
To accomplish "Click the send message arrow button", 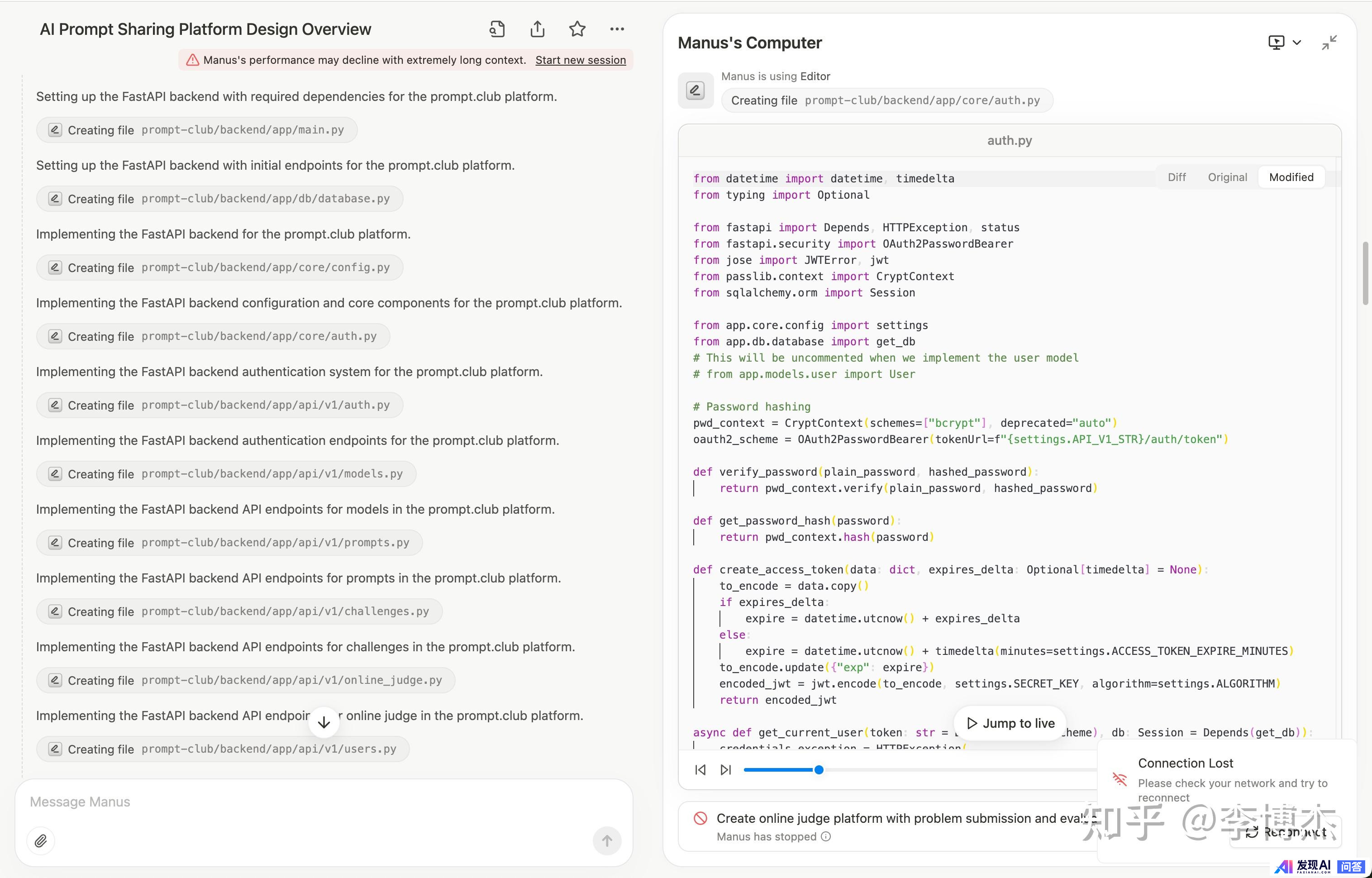I will click(x=606, y=840).
